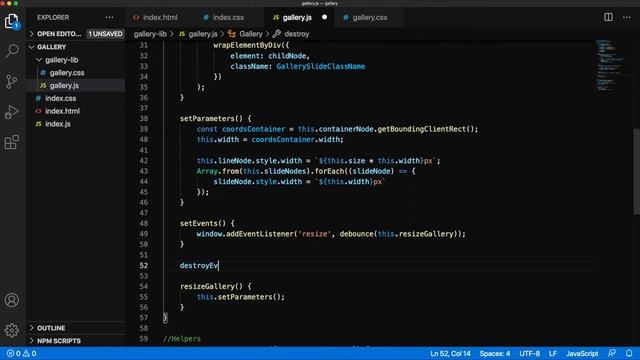Open gallery.css in the explorer tree
Image resolution: width=640 pixels, height=360 pixels.
67,73
